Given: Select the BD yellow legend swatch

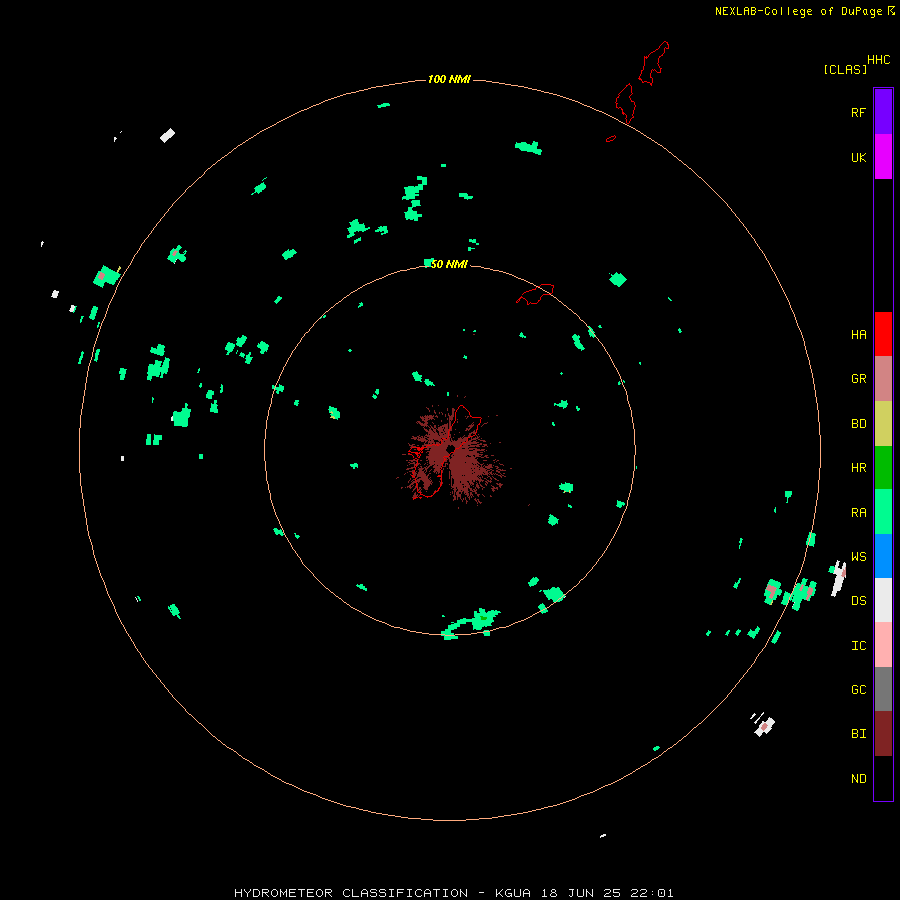Looking at the screenshot, I should 883,424.
